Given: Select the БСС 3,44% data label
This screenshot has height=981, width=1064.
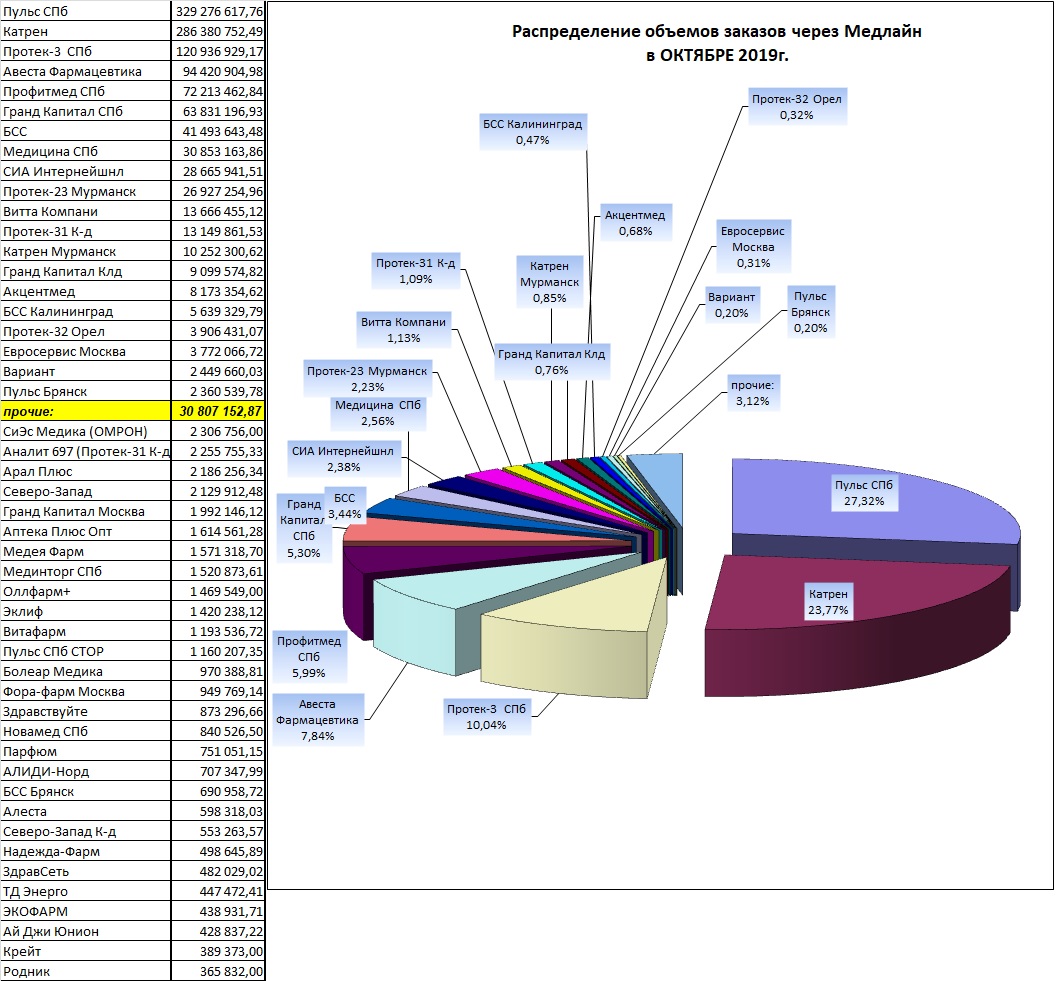Looking at the screenshot, I should tap(345, 506).
